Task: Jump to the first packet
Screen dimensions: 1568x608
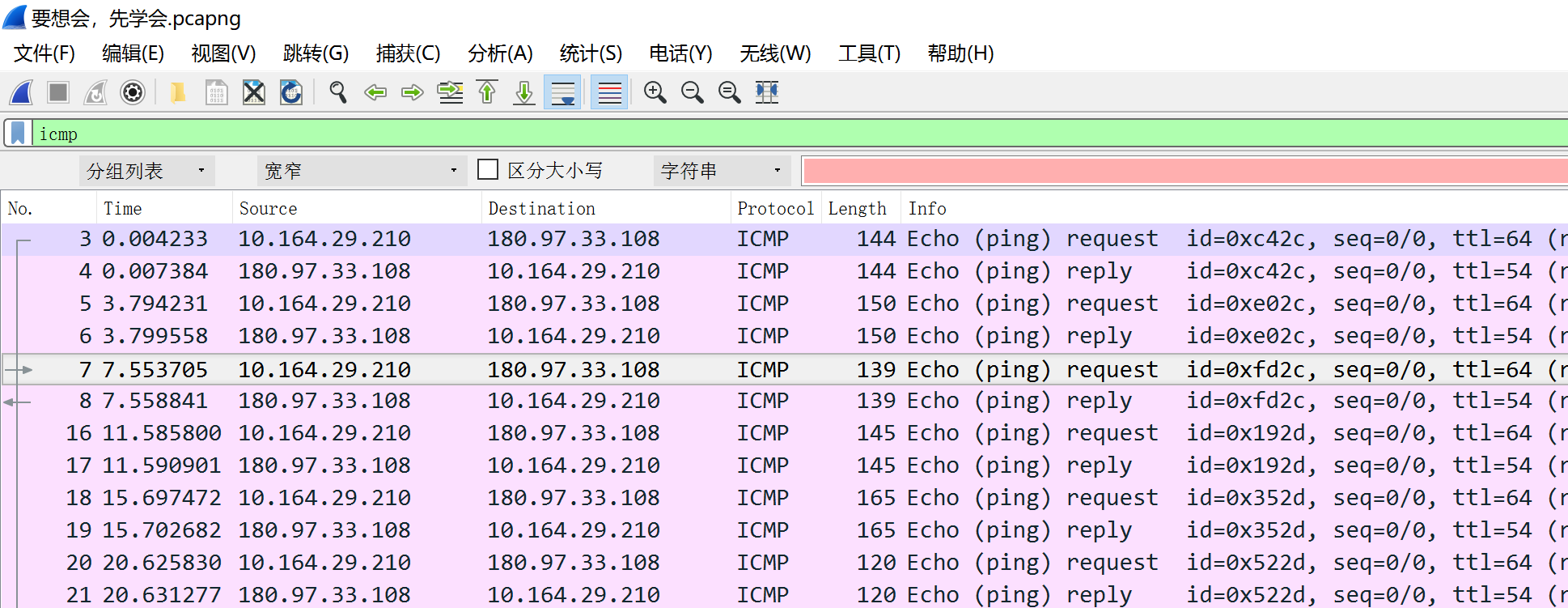Action: click(487, 92)
